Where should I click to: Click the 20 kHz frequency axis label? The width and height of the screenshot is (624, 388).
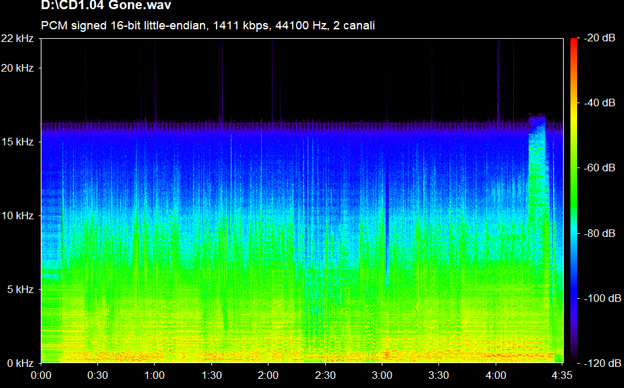18,68
